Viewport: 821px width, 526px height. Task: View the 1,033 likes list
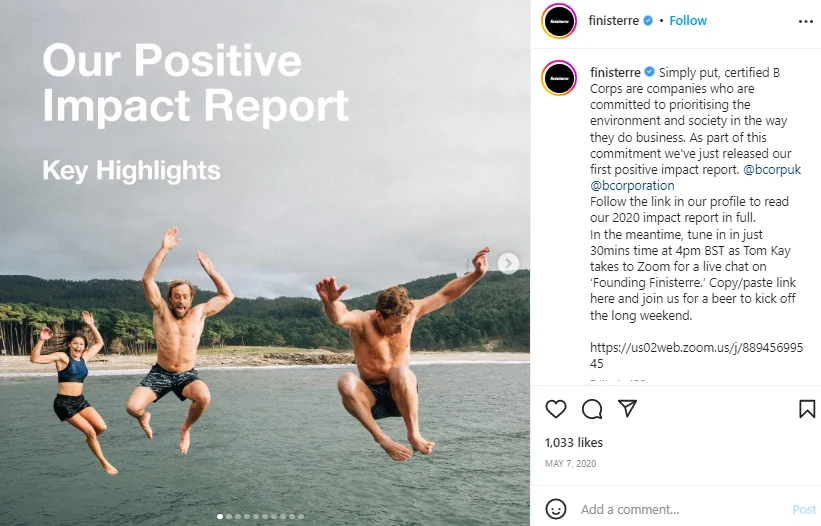(573, 441)
